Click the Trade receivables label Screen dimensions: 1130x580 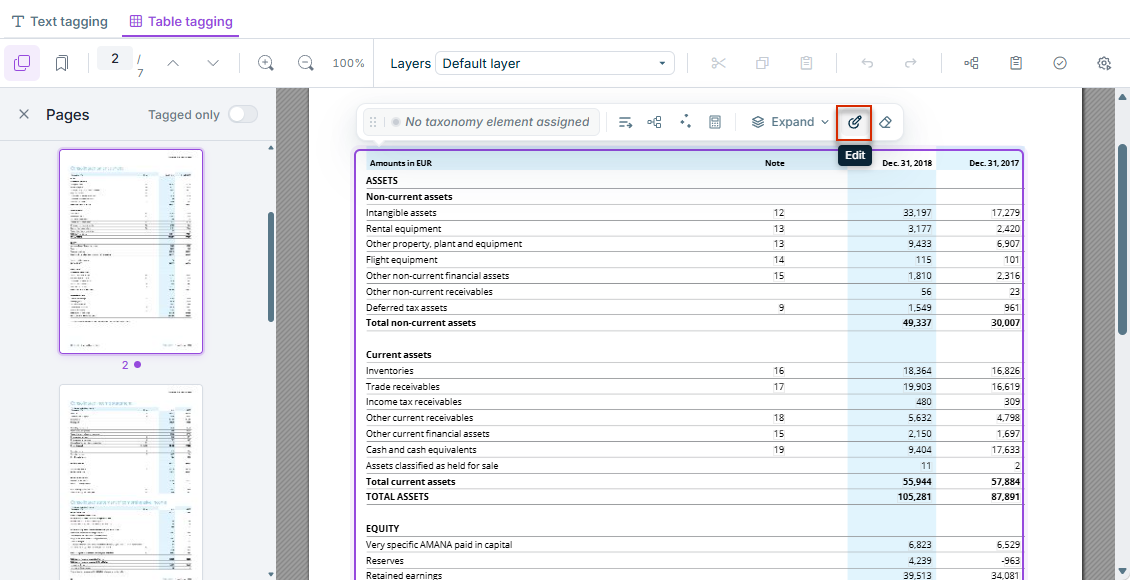pos(403,386)
